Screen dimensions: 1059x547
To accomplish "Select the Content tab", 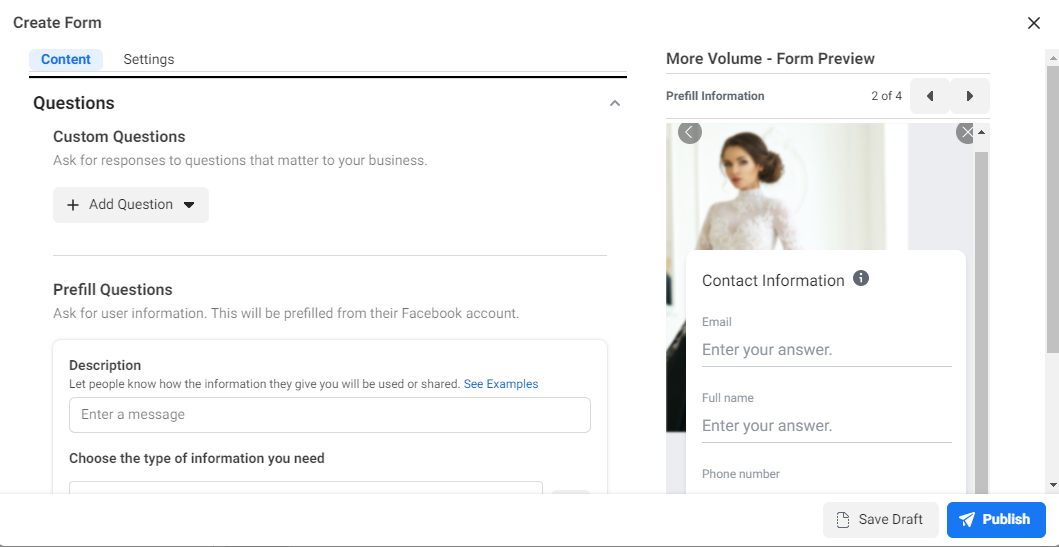I will (66, 60).
